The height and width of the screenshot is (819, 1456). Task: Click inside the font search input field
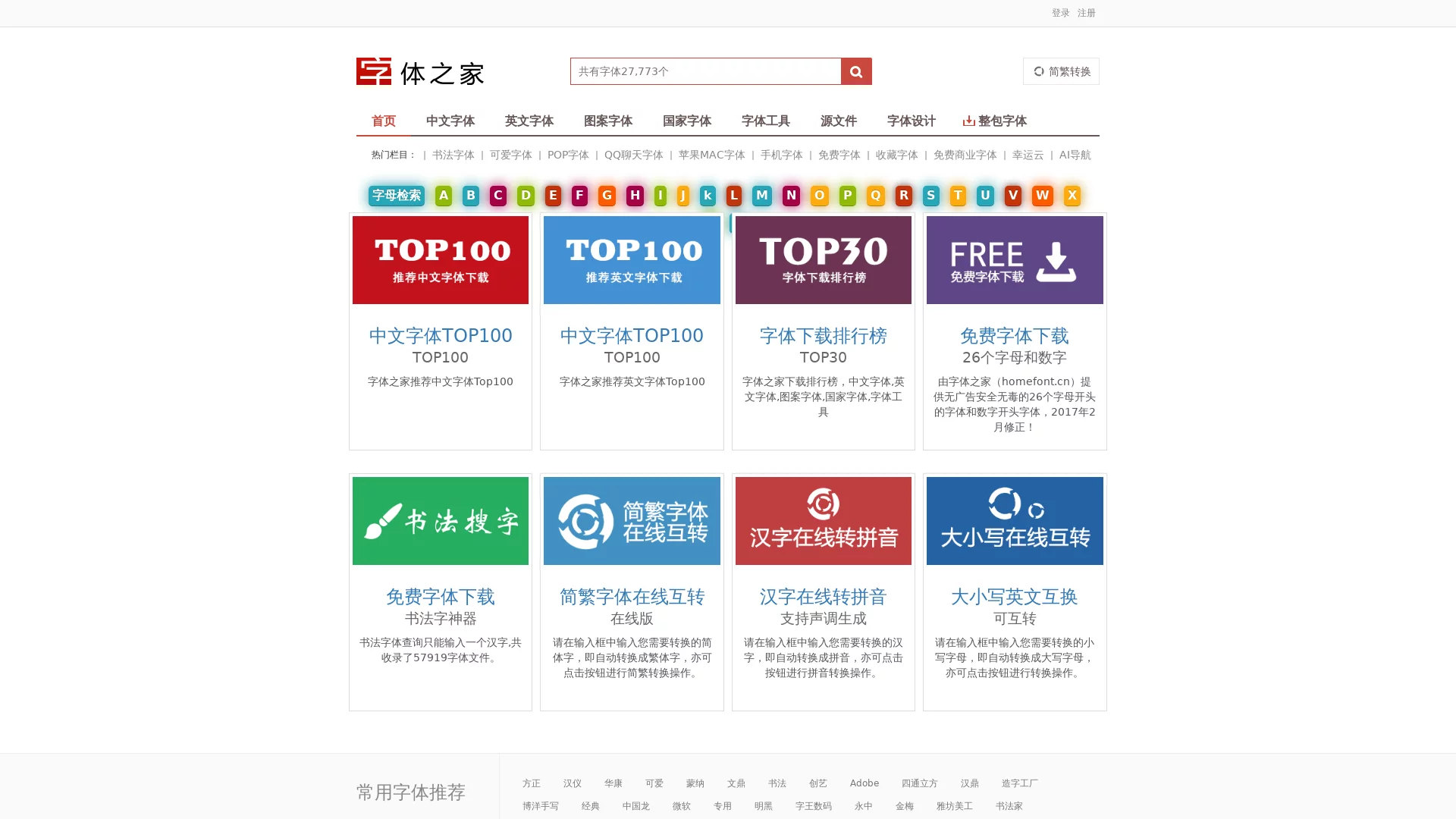coord(705,71)
